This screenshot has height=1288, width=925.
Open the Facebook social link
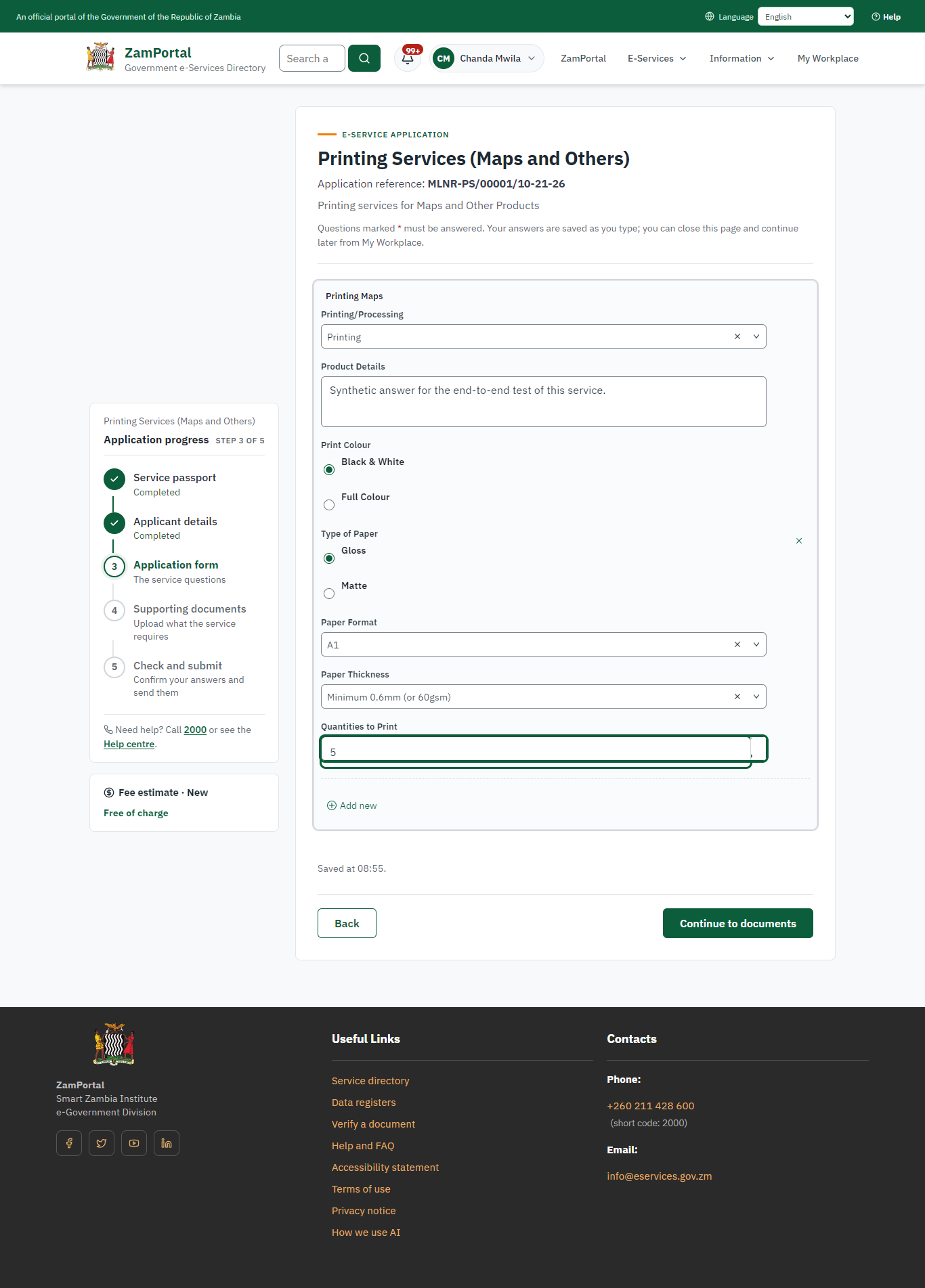point(69,1143)
